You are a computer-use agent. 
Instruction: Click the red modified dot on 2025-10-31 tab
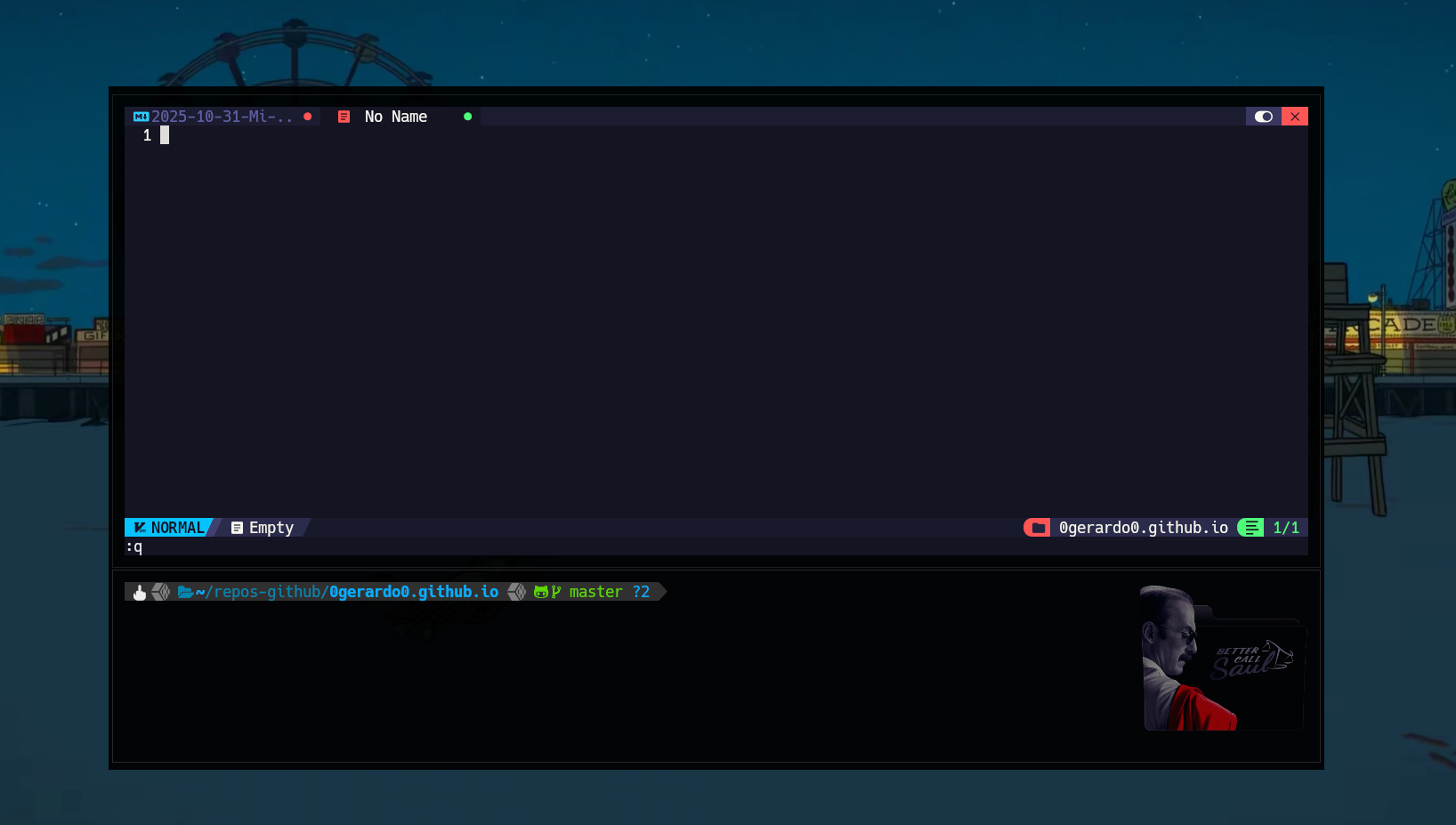click(x=308, y=117)
